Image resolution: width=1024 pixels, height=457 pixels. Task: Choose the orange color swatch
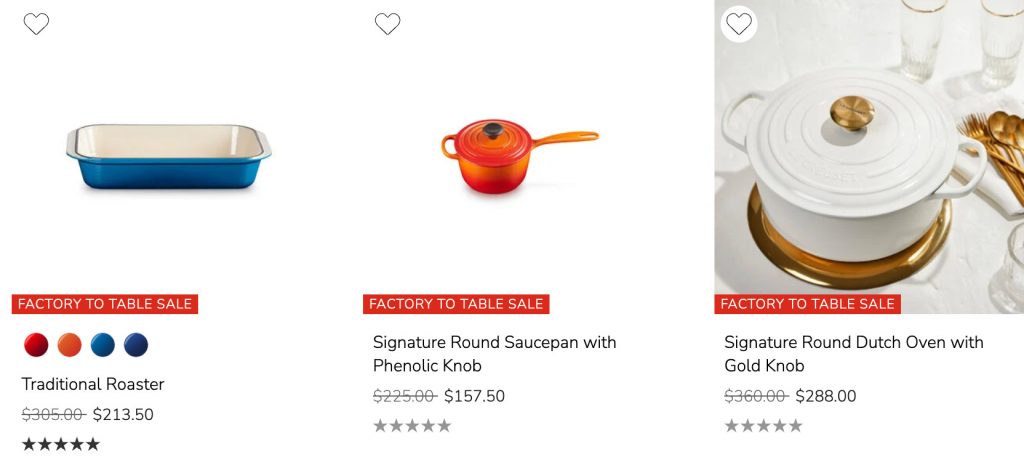(x=69, y=345)
